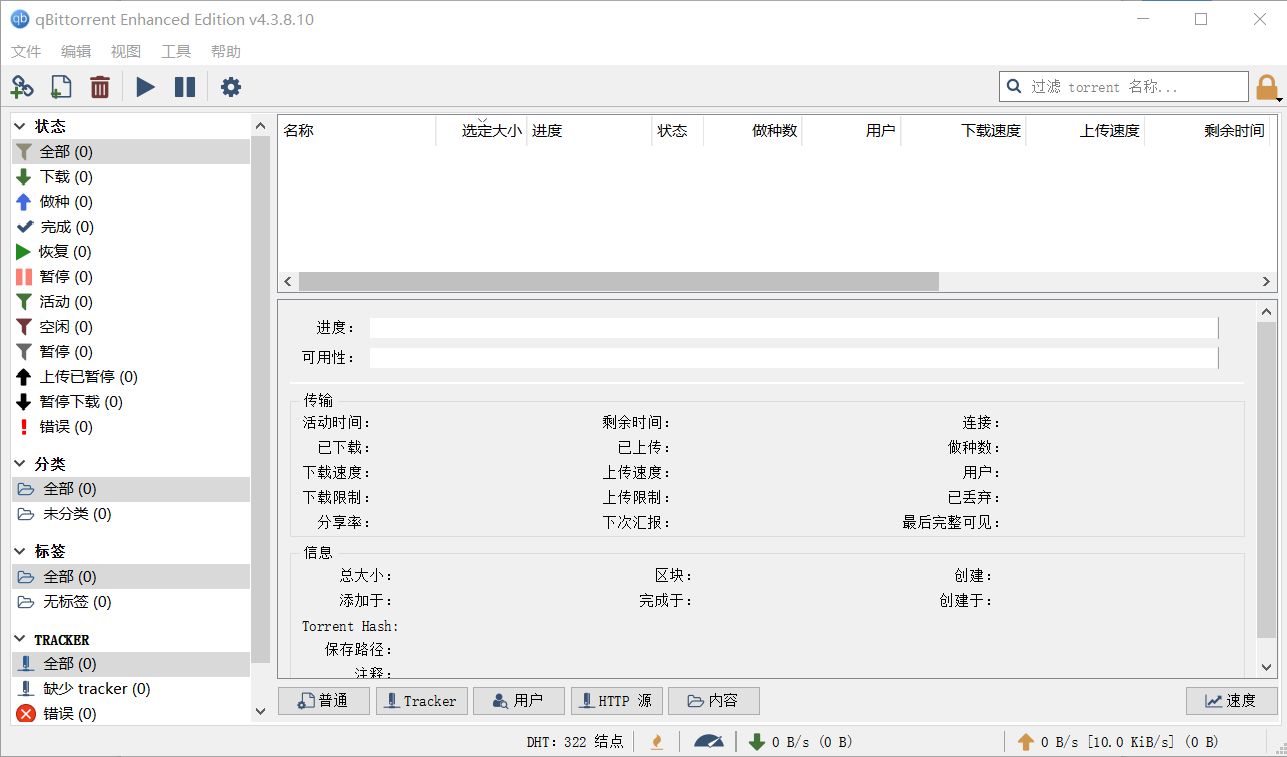The height and width of the screenshot is (757, 1287).
Task: Select 无标签 (0) tag filter
Action: [x=130, y=602]
